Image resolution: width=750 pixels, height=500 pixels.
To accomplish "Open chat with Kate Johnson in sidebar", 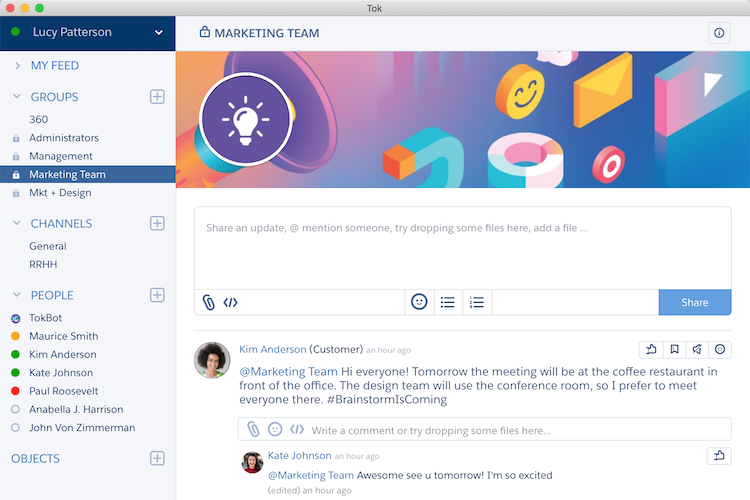I will pos(61,373).
